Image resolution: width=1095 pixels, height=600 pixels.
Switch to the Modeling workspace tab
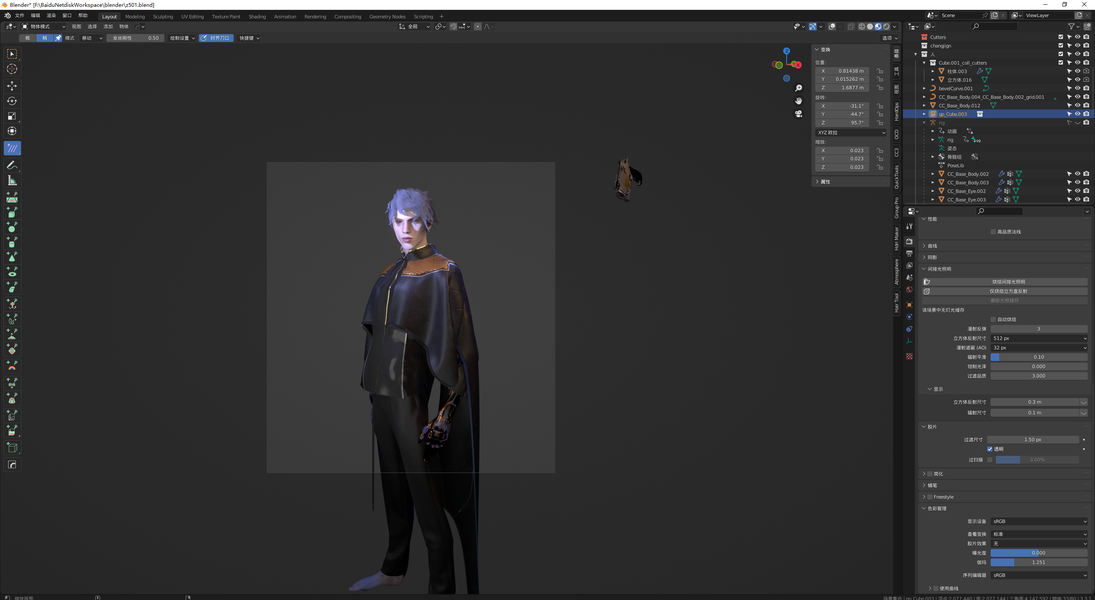click(x=135, y=16)
